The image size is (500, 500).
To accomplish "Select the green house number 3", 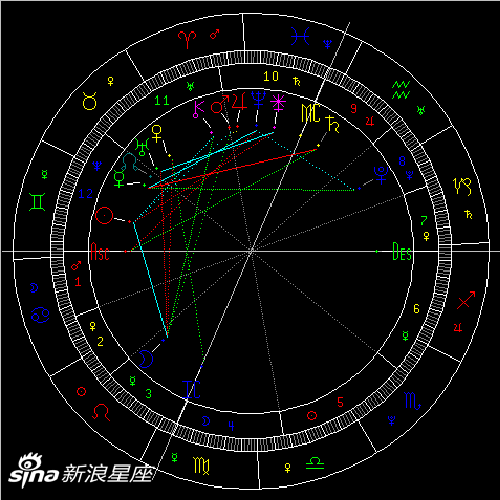I will point(149,393).
